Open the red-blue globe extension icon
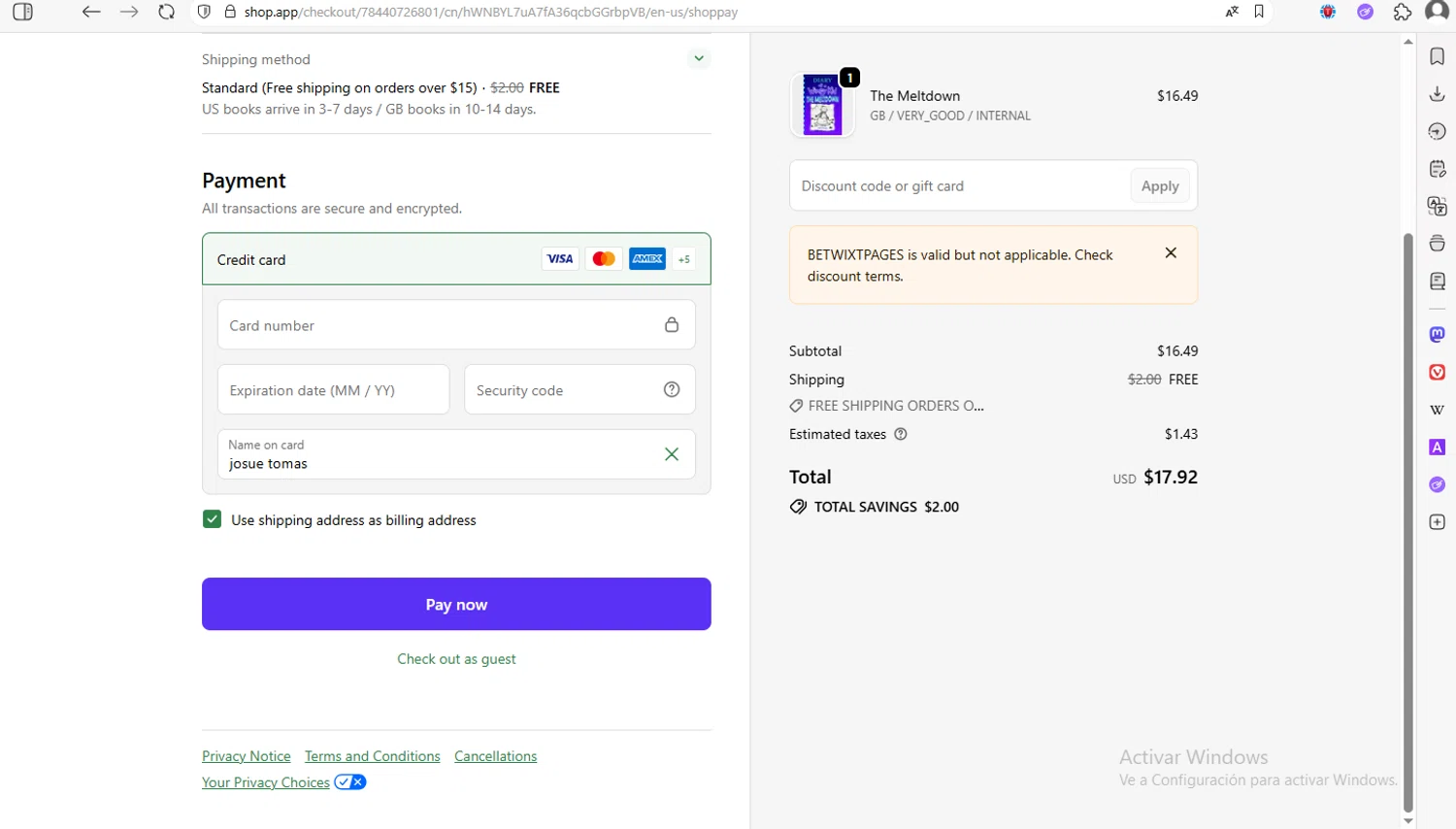The width and height of the screenshot is (1456, 829). [x=1328, y=12]
